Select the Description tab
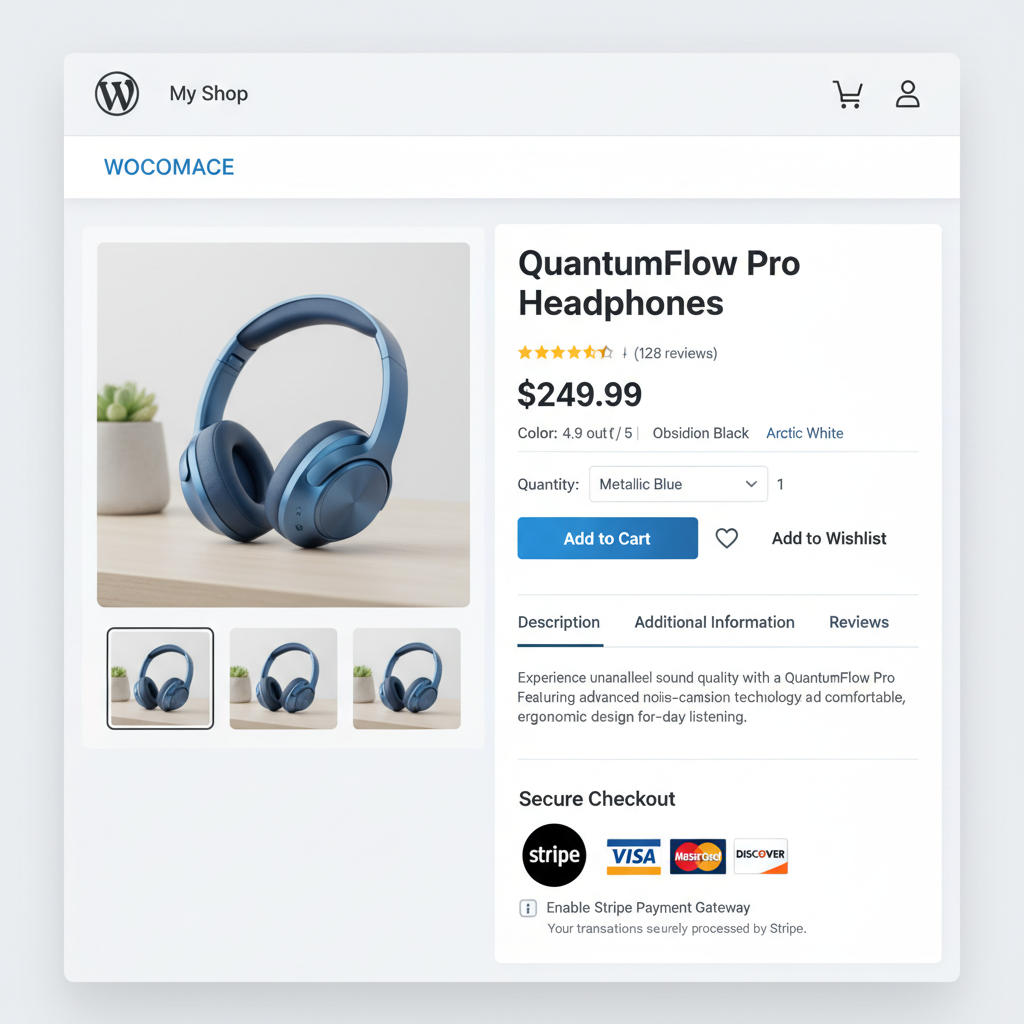This screenshot has width=1024, height=1024. (x=559, y=622)
